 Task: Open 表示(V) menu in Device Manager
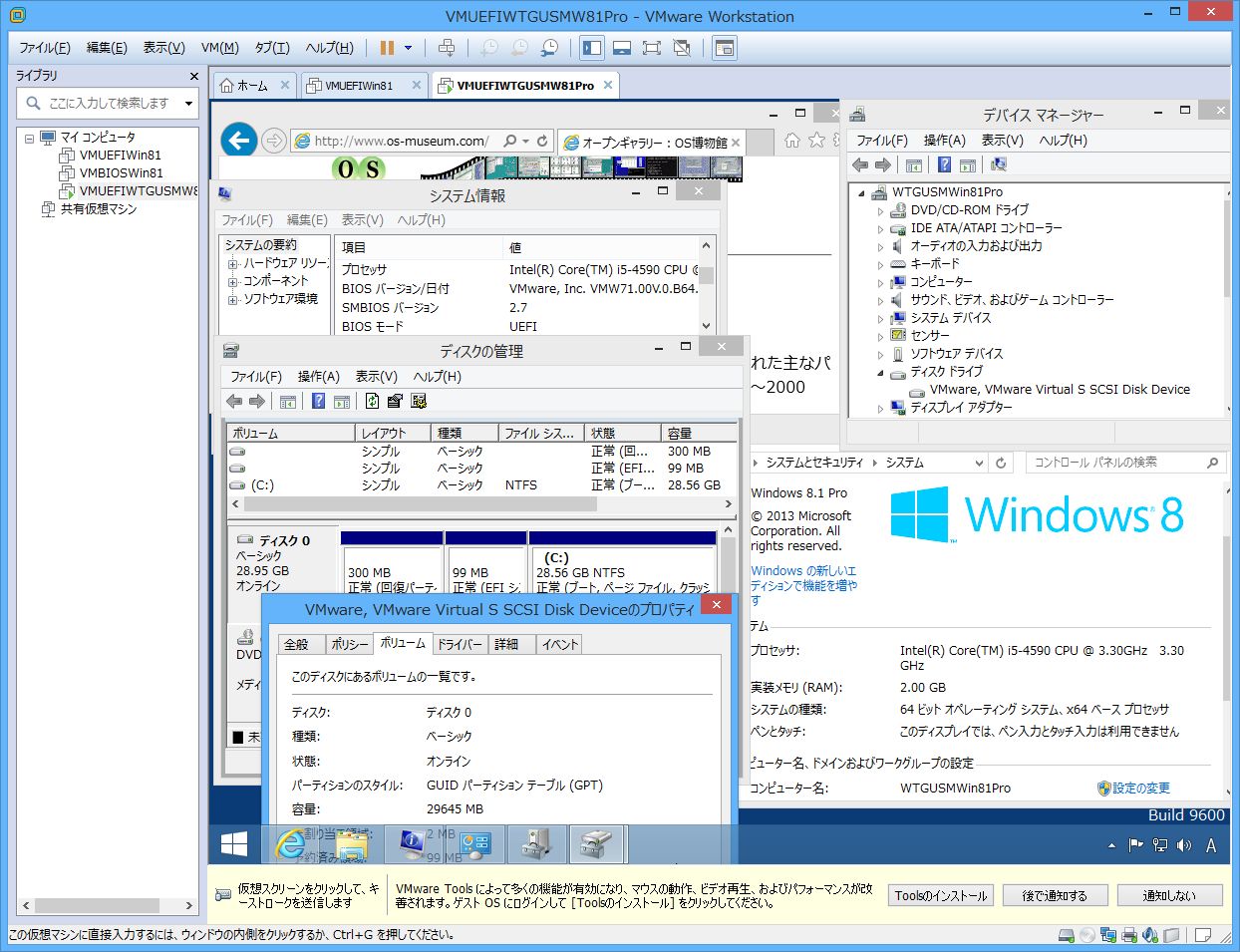(1002, 141)
